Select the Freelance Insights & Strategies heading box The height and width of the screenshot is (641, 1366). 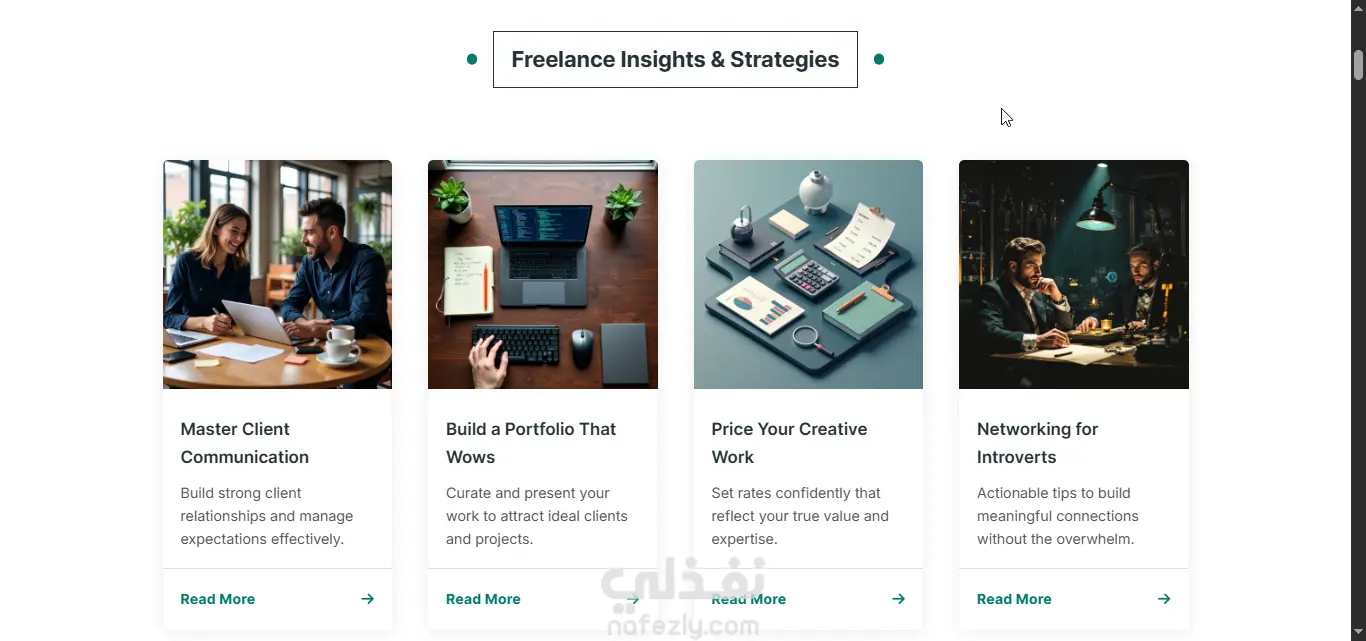pos(675,59)
